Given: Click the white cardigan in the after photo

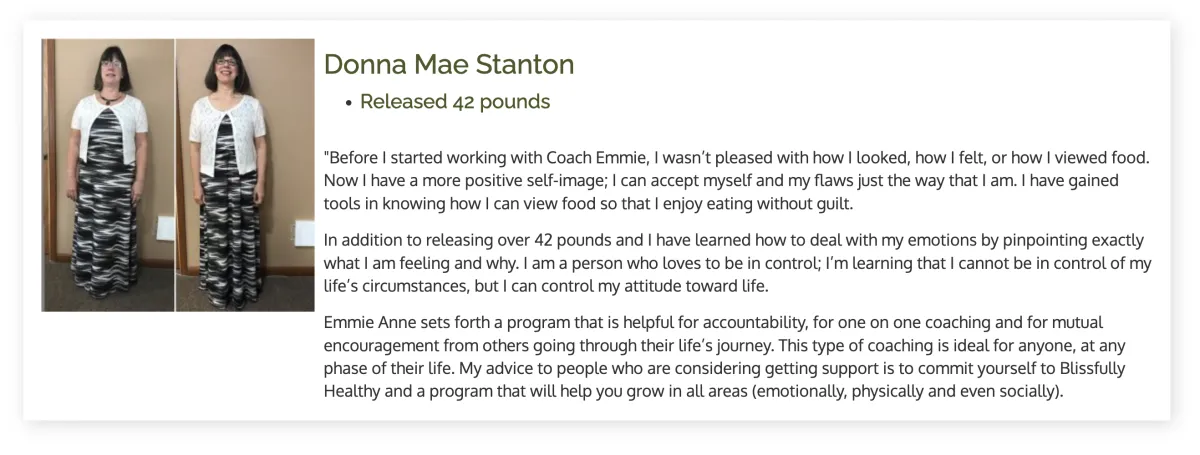Looking at the screenshot, I should (228, 136).
